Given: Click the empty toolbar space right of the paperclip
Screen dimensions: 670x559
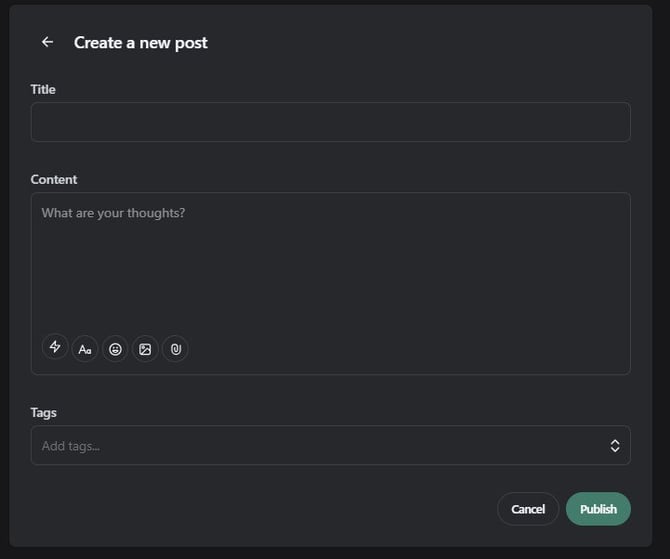Looking at the screenshot, I should (400, 349).
